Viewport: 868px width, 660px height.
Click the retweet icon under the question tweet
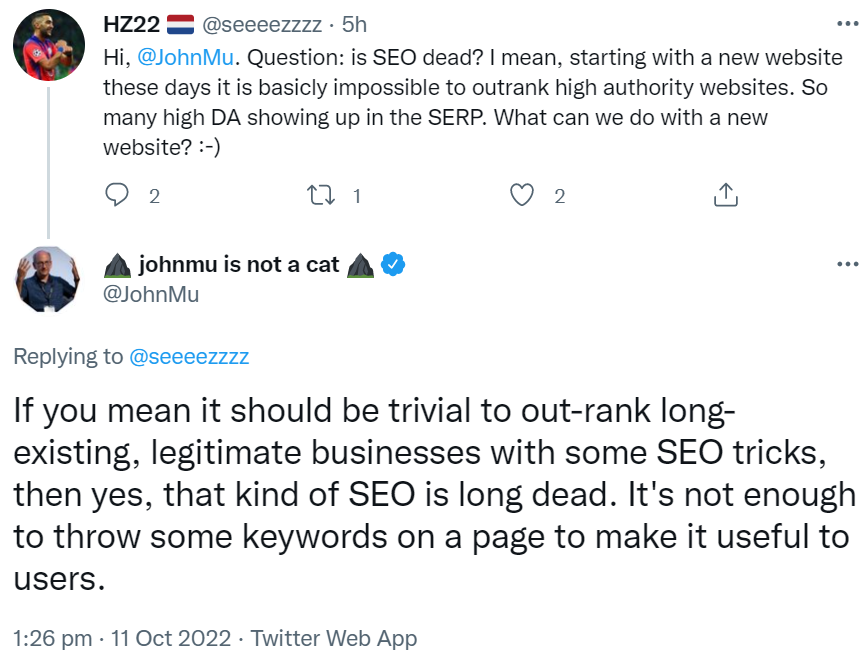coord(322,196)
